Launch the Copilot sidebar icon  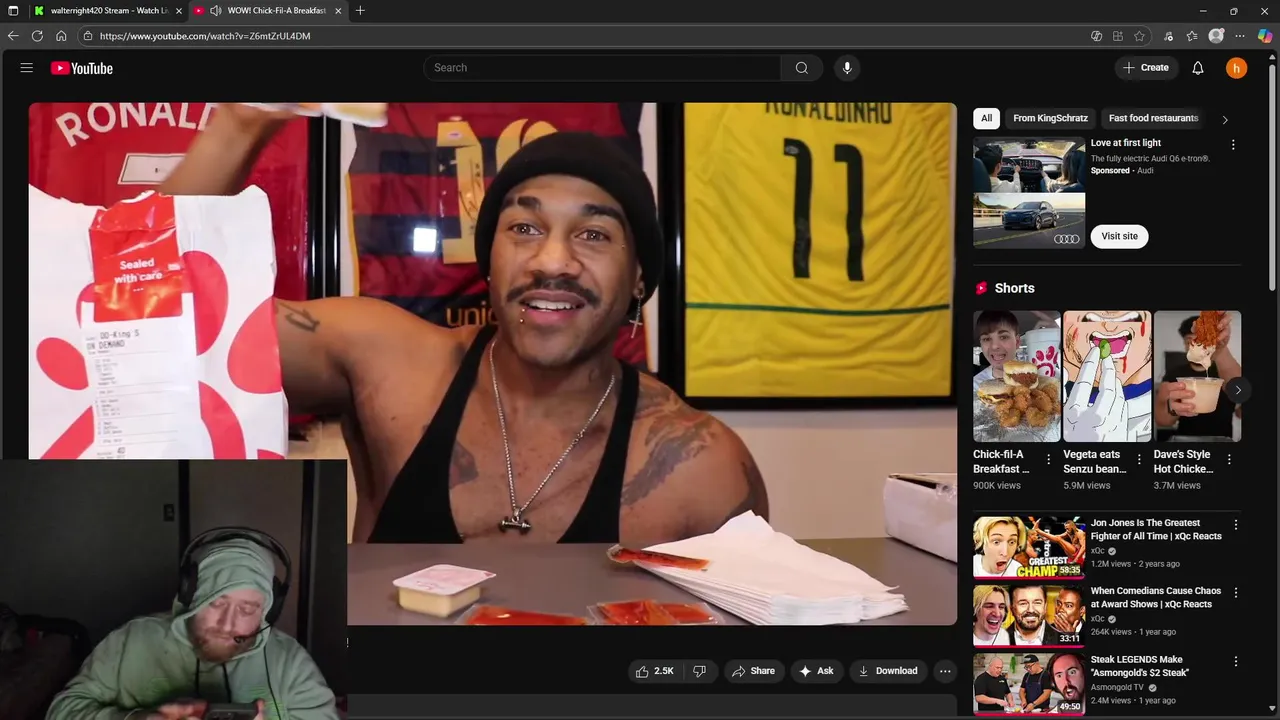pos(1265,36)
